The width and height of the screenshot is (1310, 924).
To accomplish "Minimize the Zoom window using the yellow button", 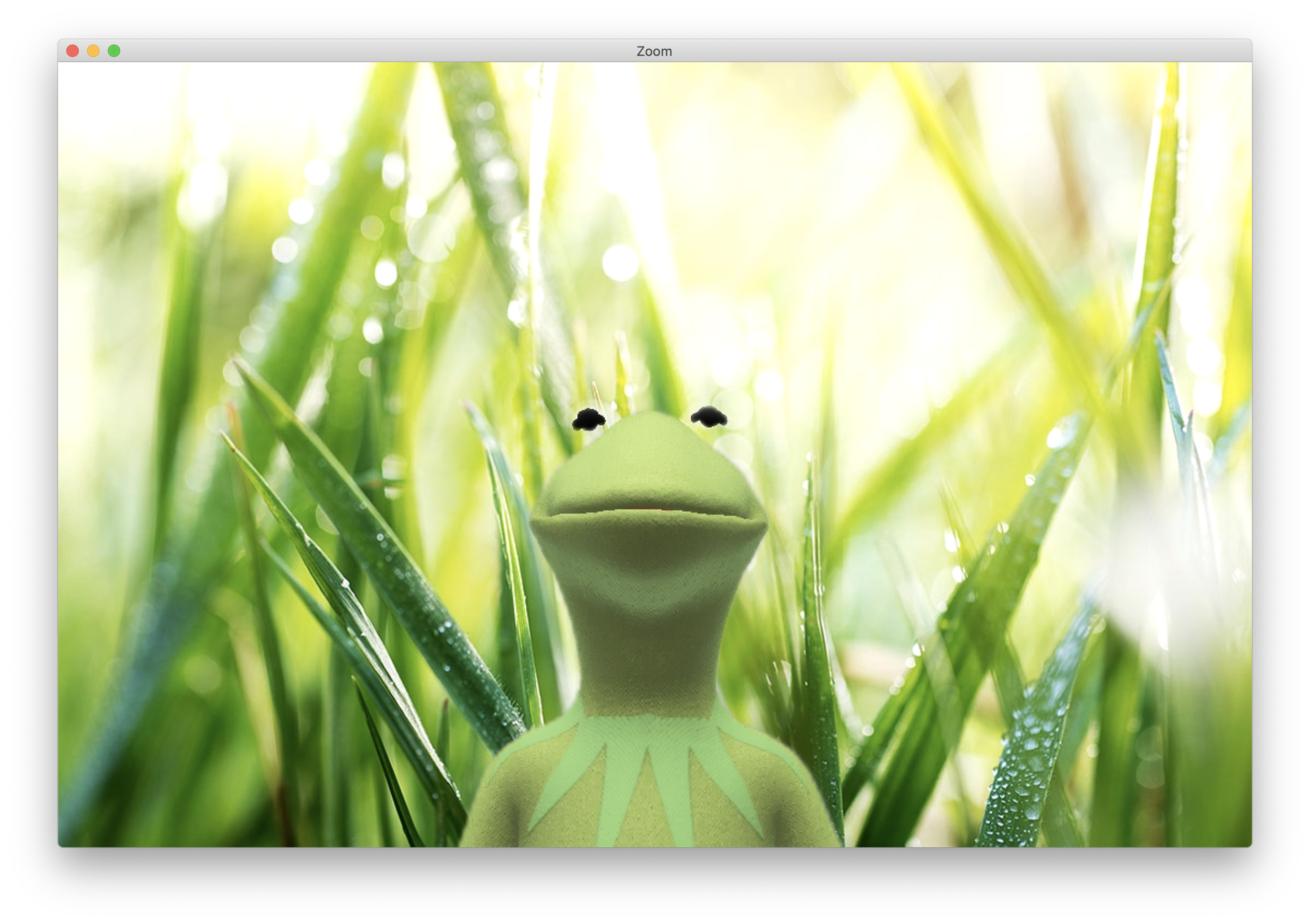I will [94, 51].
